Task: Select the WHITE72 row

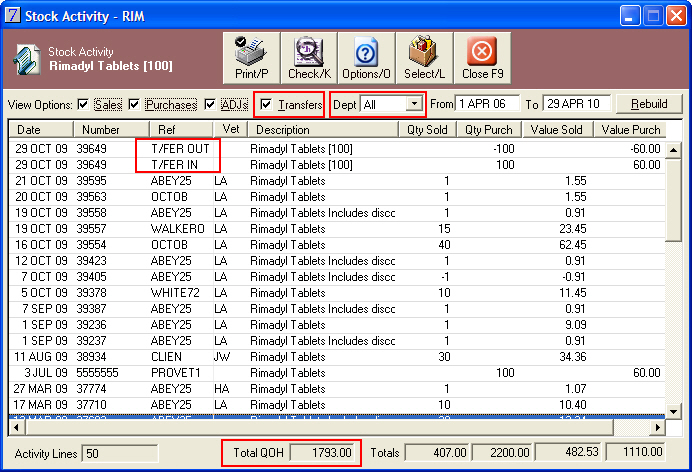Action: [337, 293]
